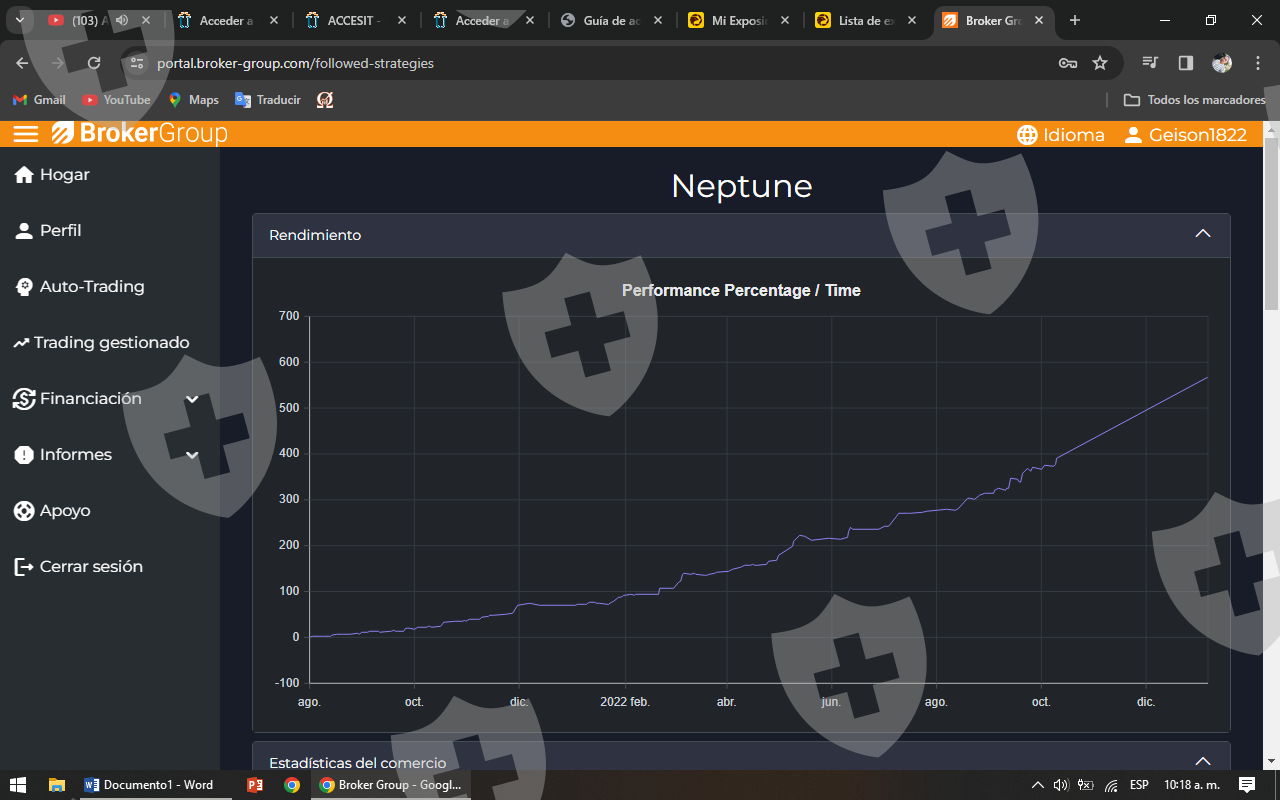Viewport: 1280px width, 800px height.
Task: Switch to the Mi Exposición browser tab
Action: (x=740, y=20)
